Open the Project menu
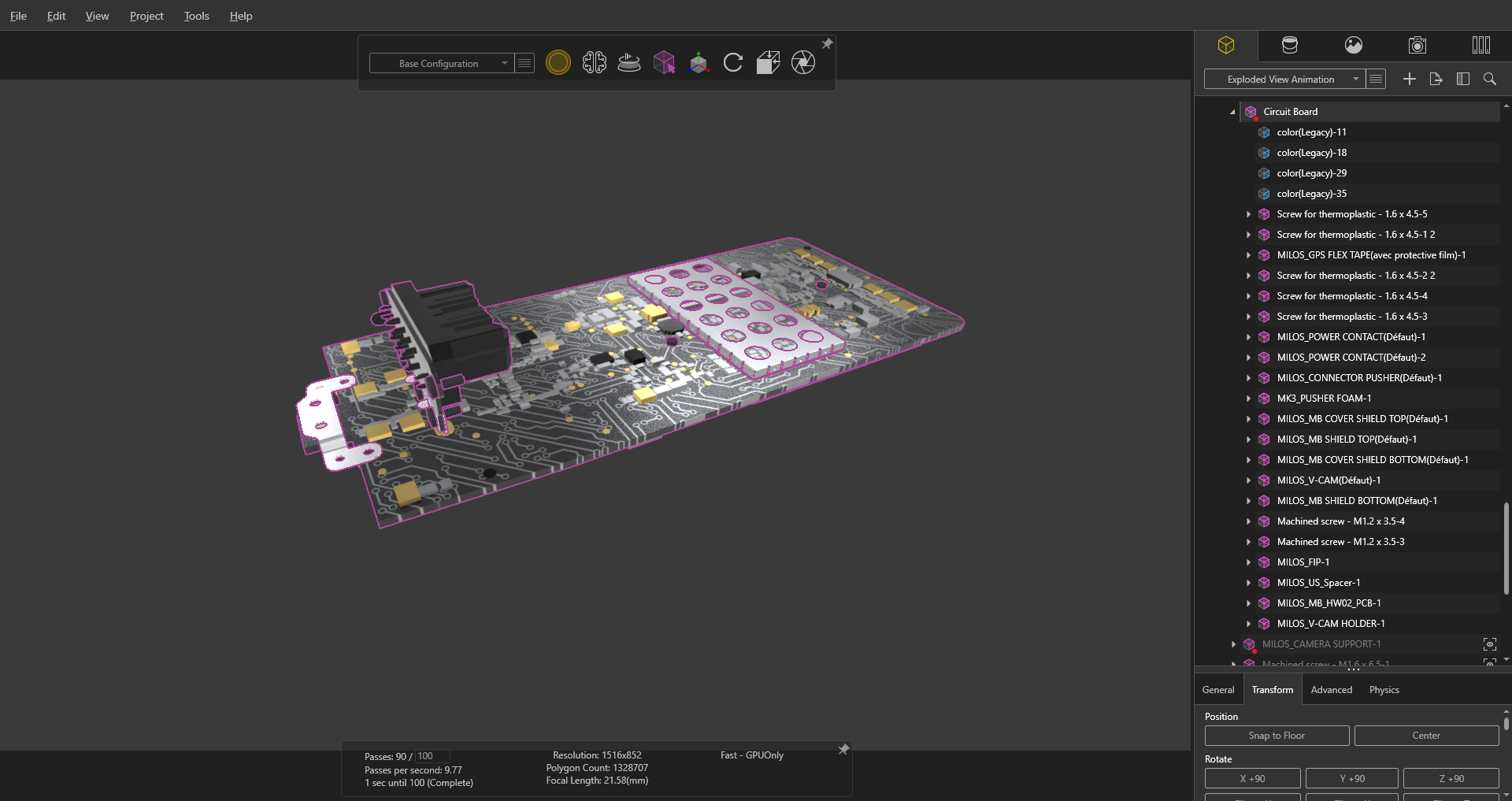Viewport: 1512px width, 801px height. (146, 16)
